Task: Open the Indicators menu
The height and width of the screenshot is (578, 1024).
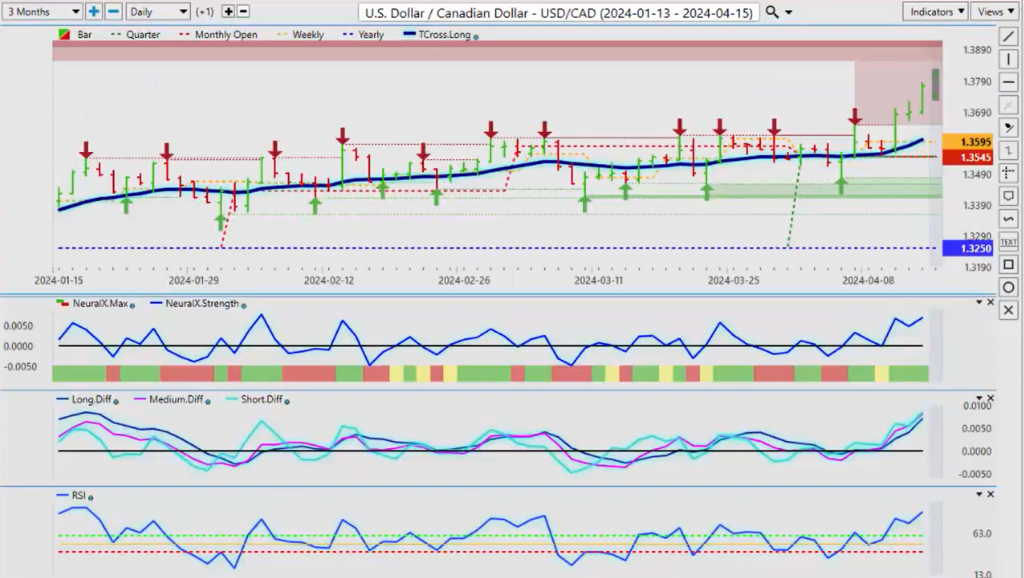Action: tap(936, 12)
